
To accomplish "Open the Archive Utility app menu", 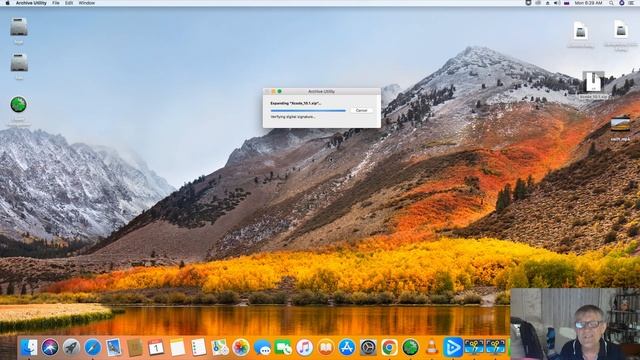I will tap(31, 3).
